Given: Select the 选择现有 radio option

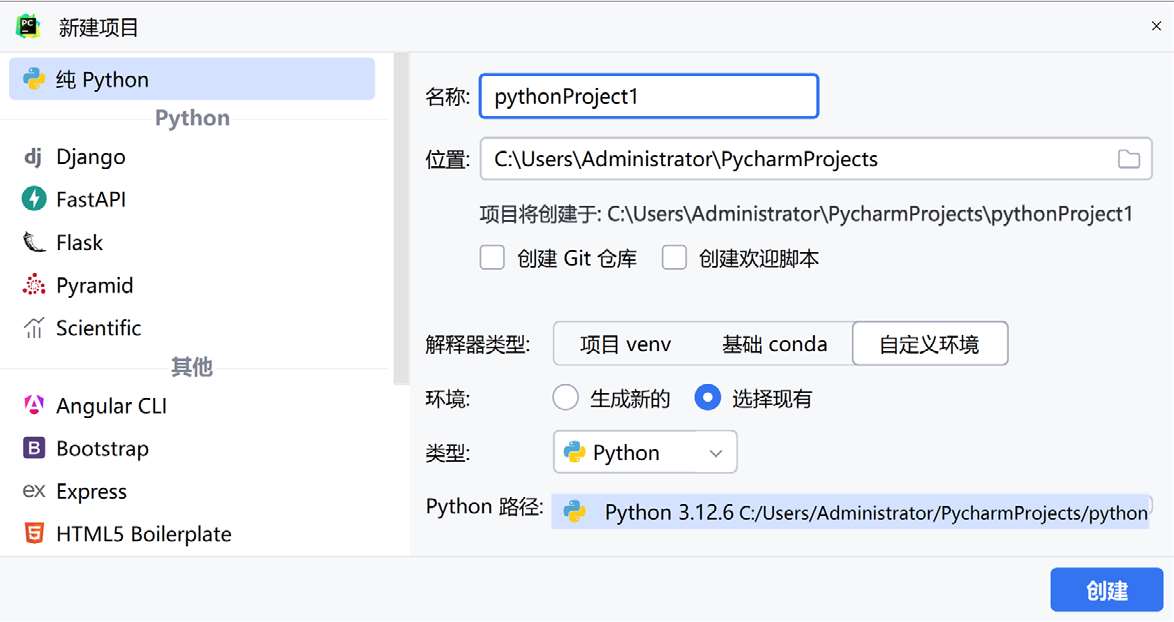Looking at the screenshot, I should [708, 398].
